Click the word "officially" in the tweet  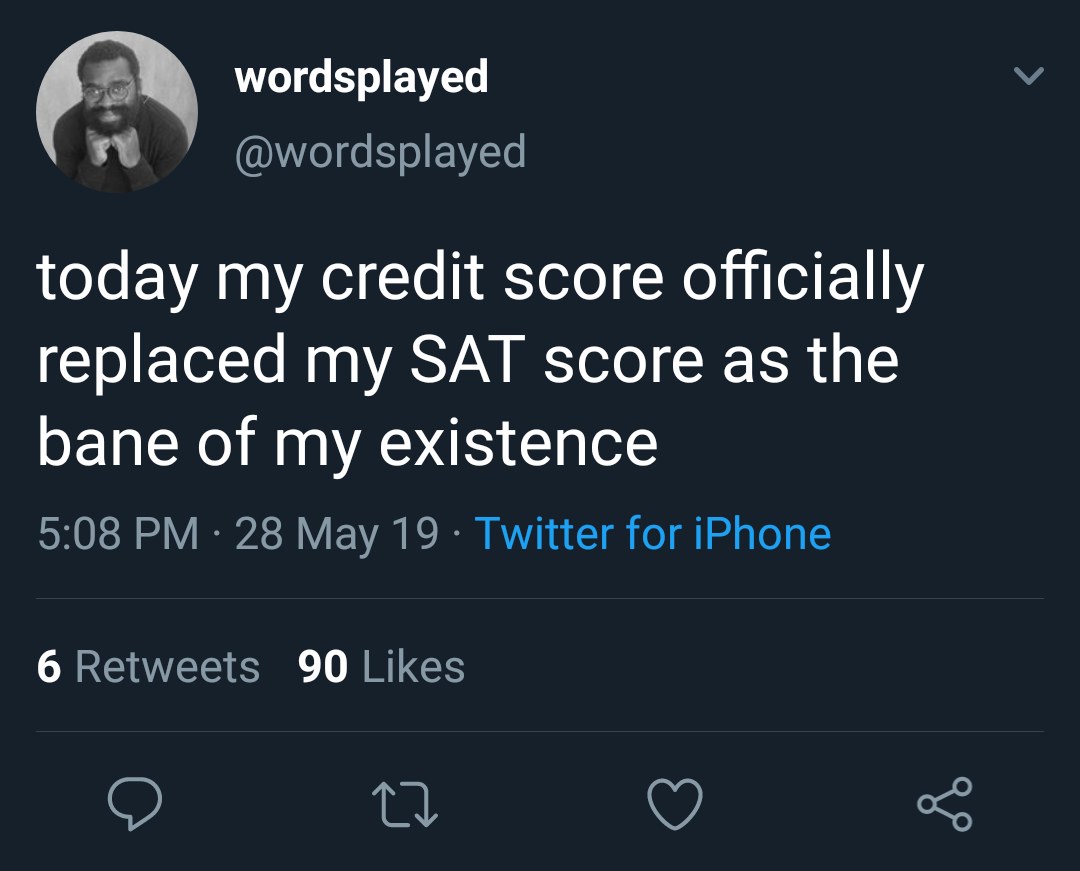[803, 279]
